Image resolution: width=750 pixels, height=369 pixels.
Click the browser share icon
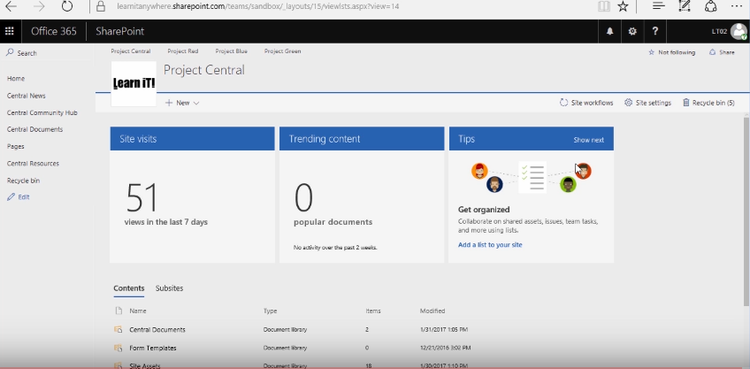tap(710, 6)
